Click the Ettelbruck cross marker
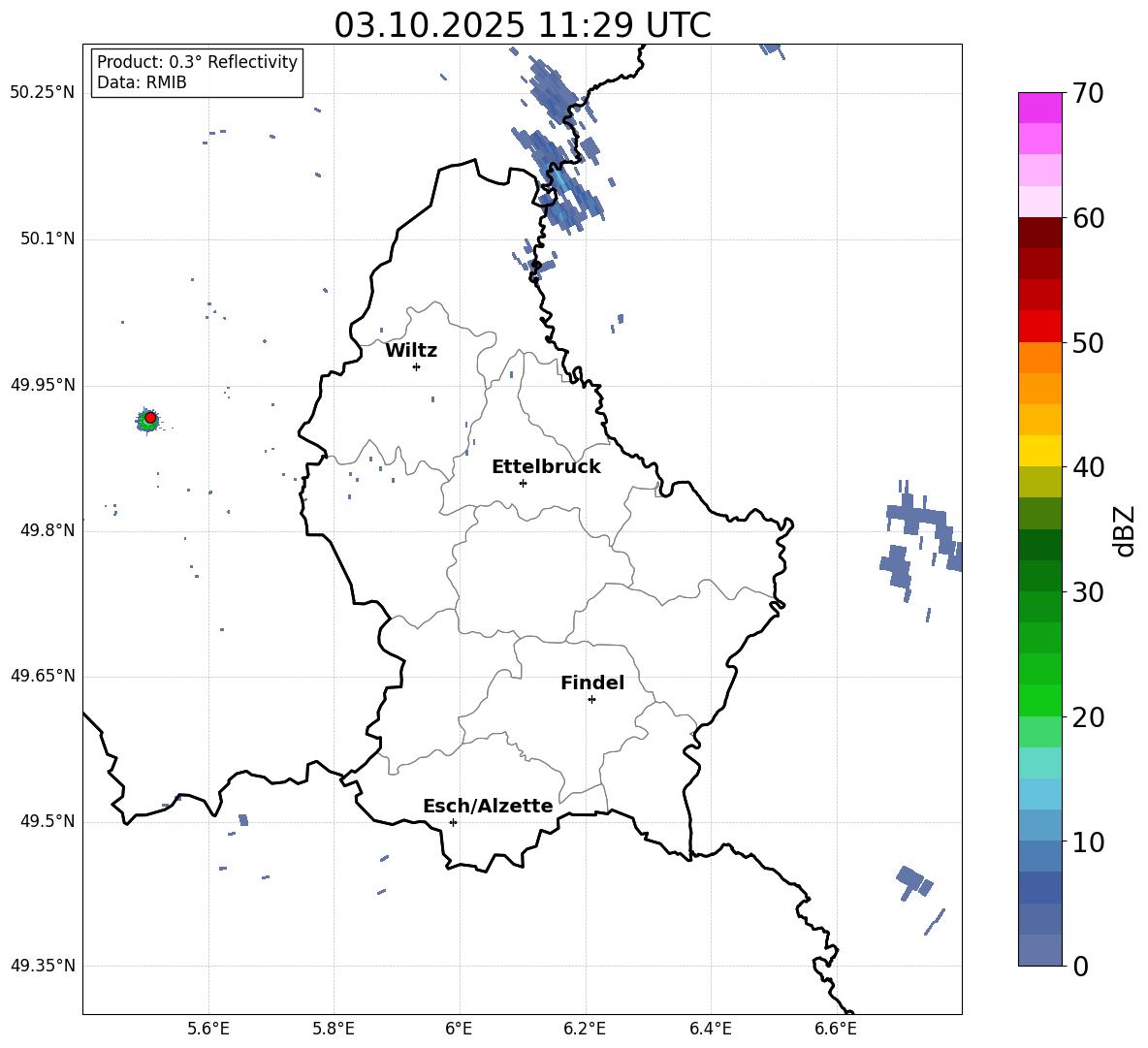The image size is (1148, 1048). [x=523, y=483]
